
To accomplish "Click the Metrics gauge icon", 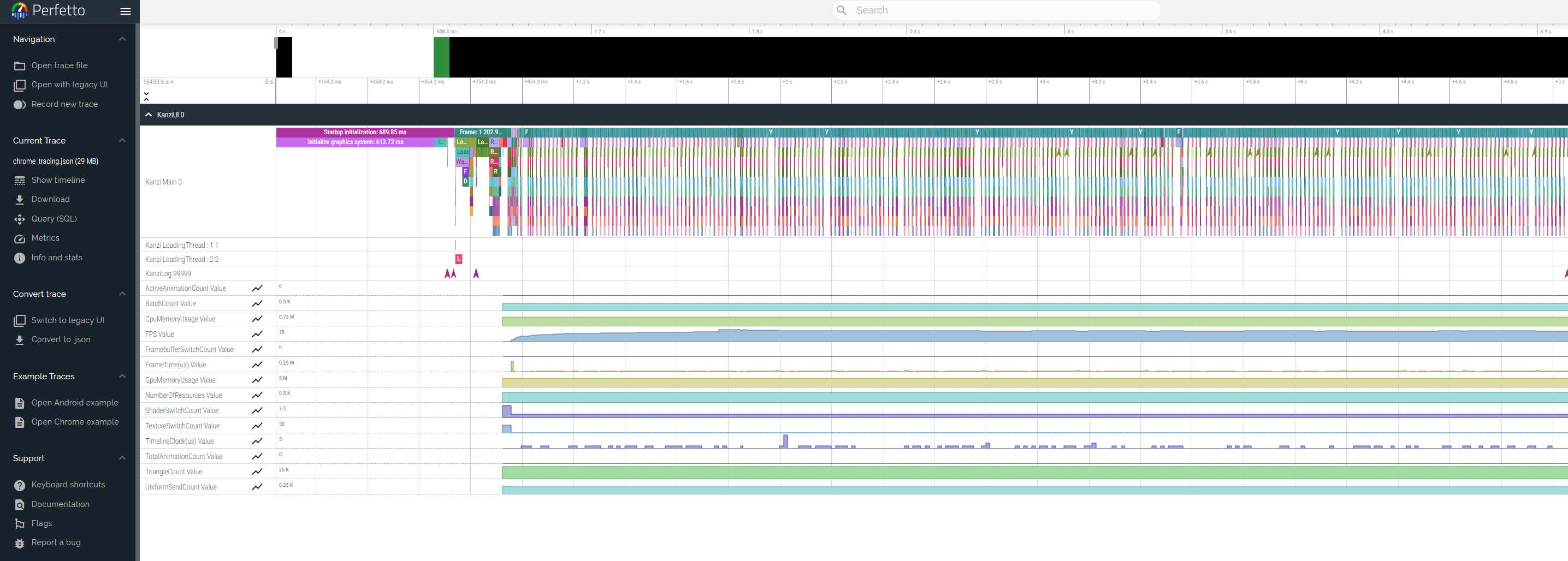I will [20, 238].
